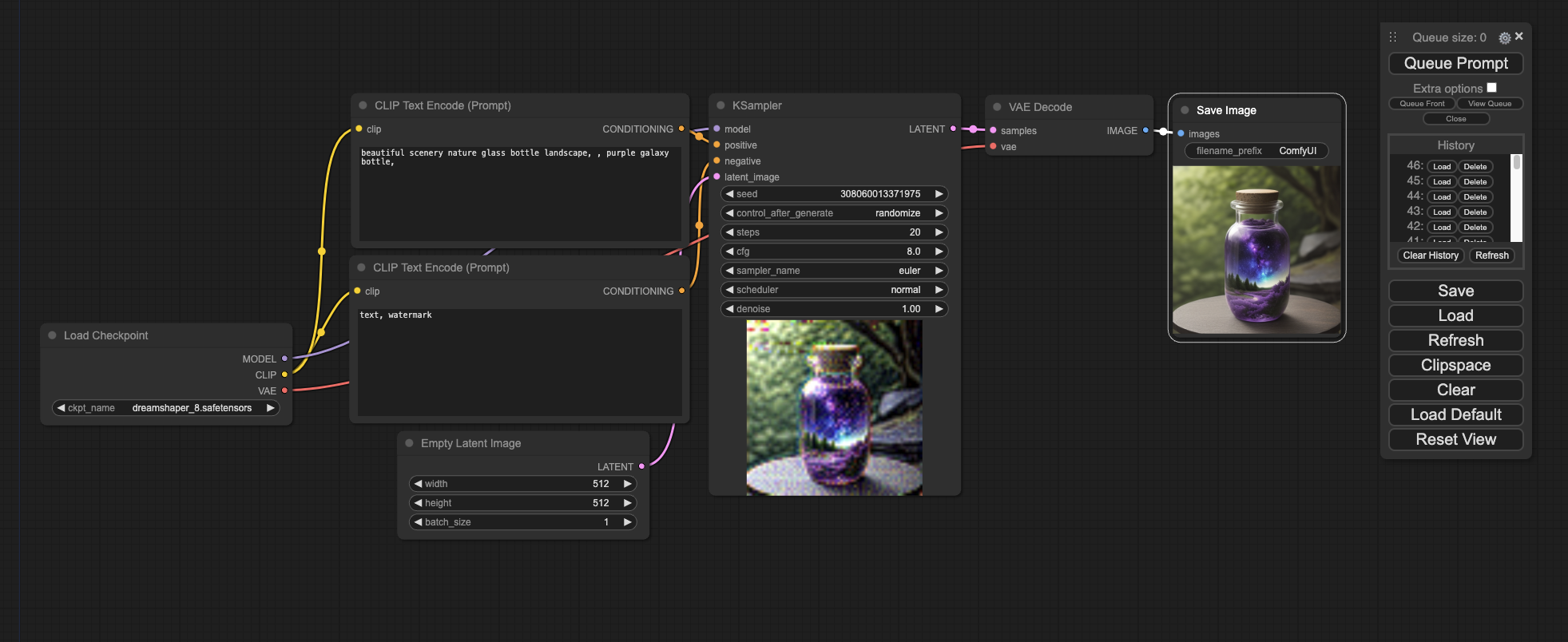
Task: Click the queue panel drag handle
Action: 1392,38
